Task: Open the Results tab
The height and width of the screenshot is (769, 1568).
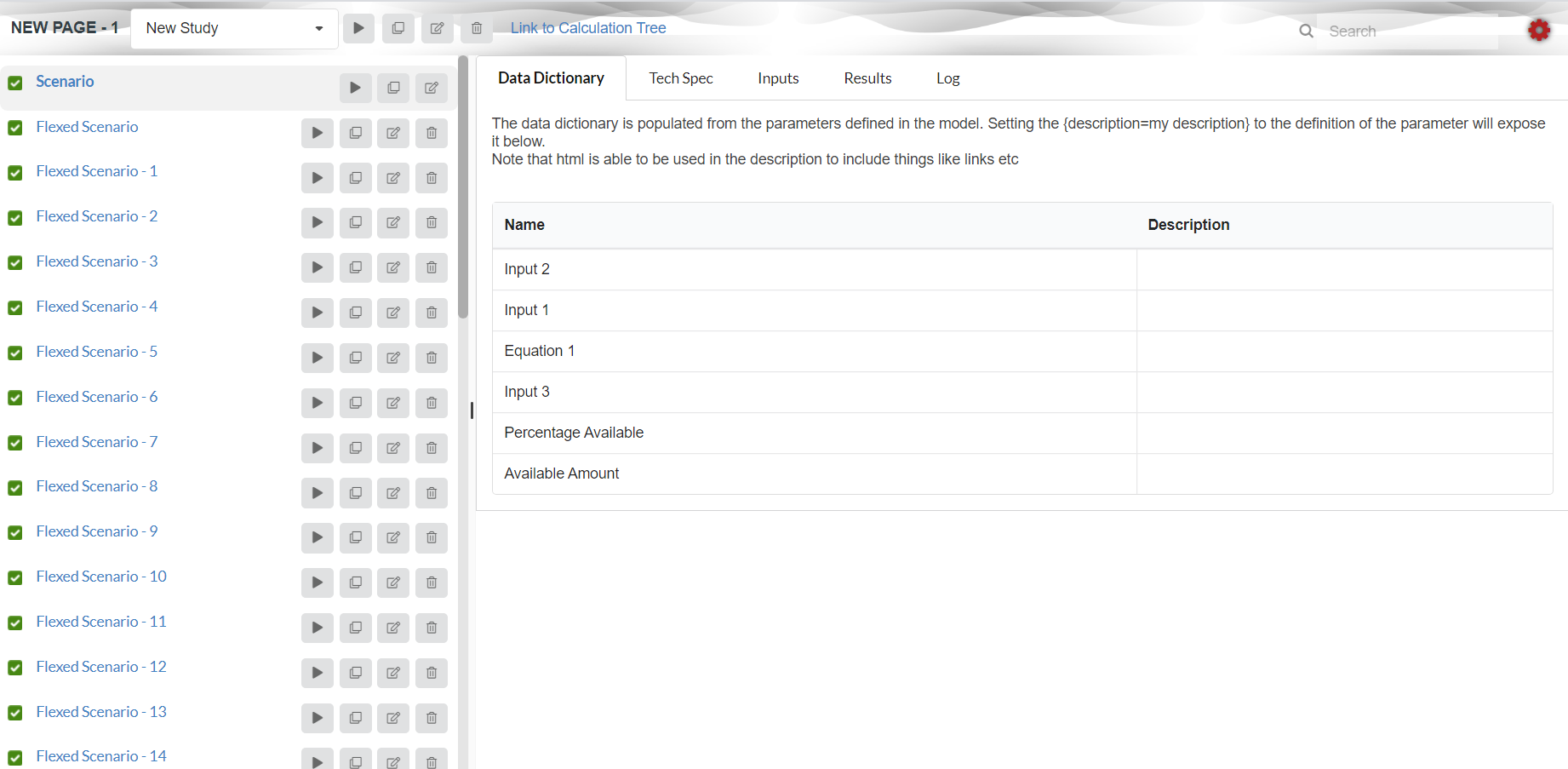Action: [867, 78]
